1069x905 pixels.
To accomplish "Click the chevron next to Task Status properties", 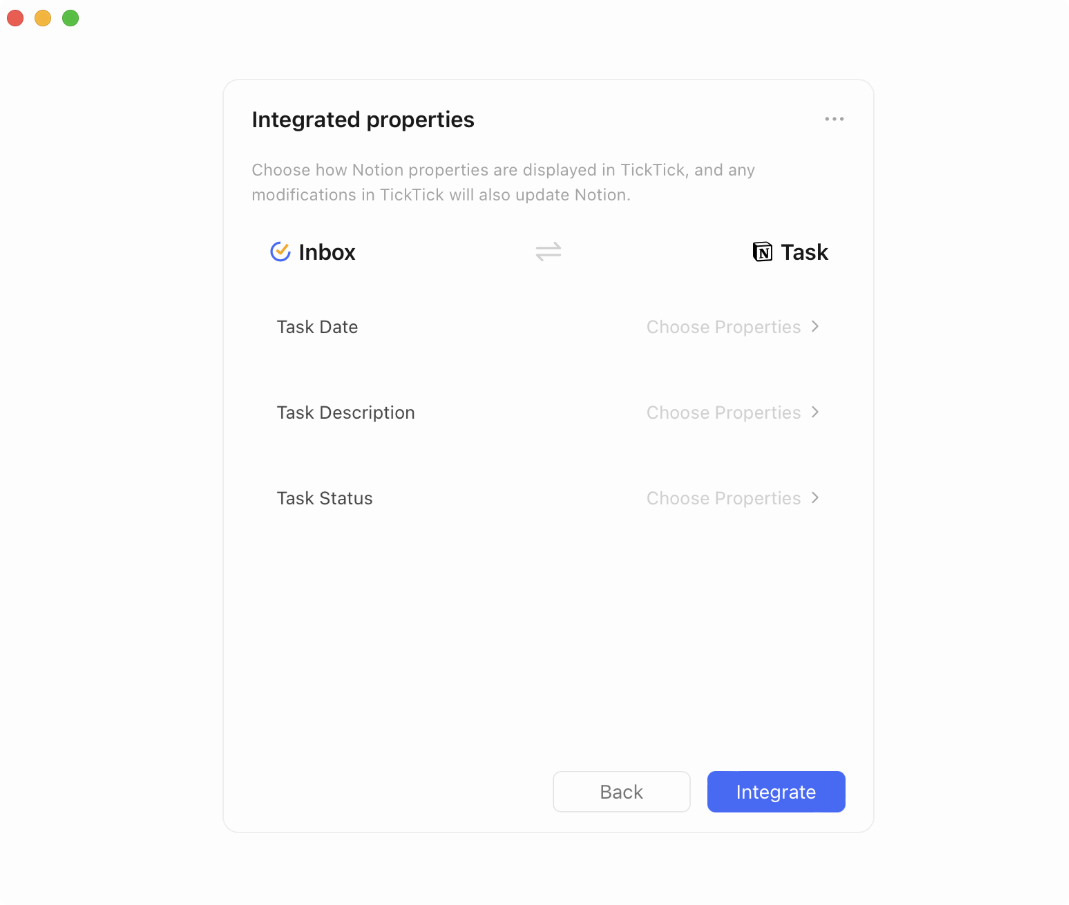I will pos(815,498).
